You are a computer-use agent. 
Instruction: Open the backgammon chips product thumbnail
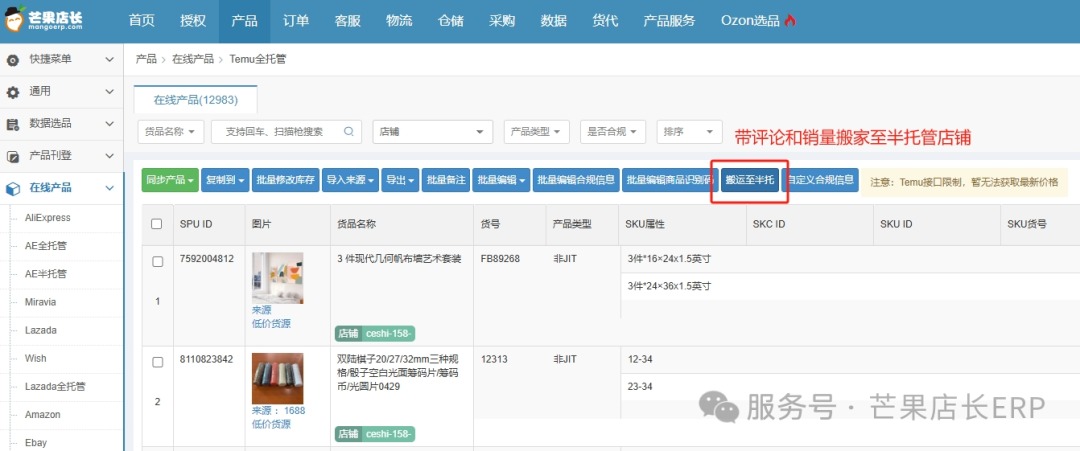pyautogui.click(x=278, y=378)
